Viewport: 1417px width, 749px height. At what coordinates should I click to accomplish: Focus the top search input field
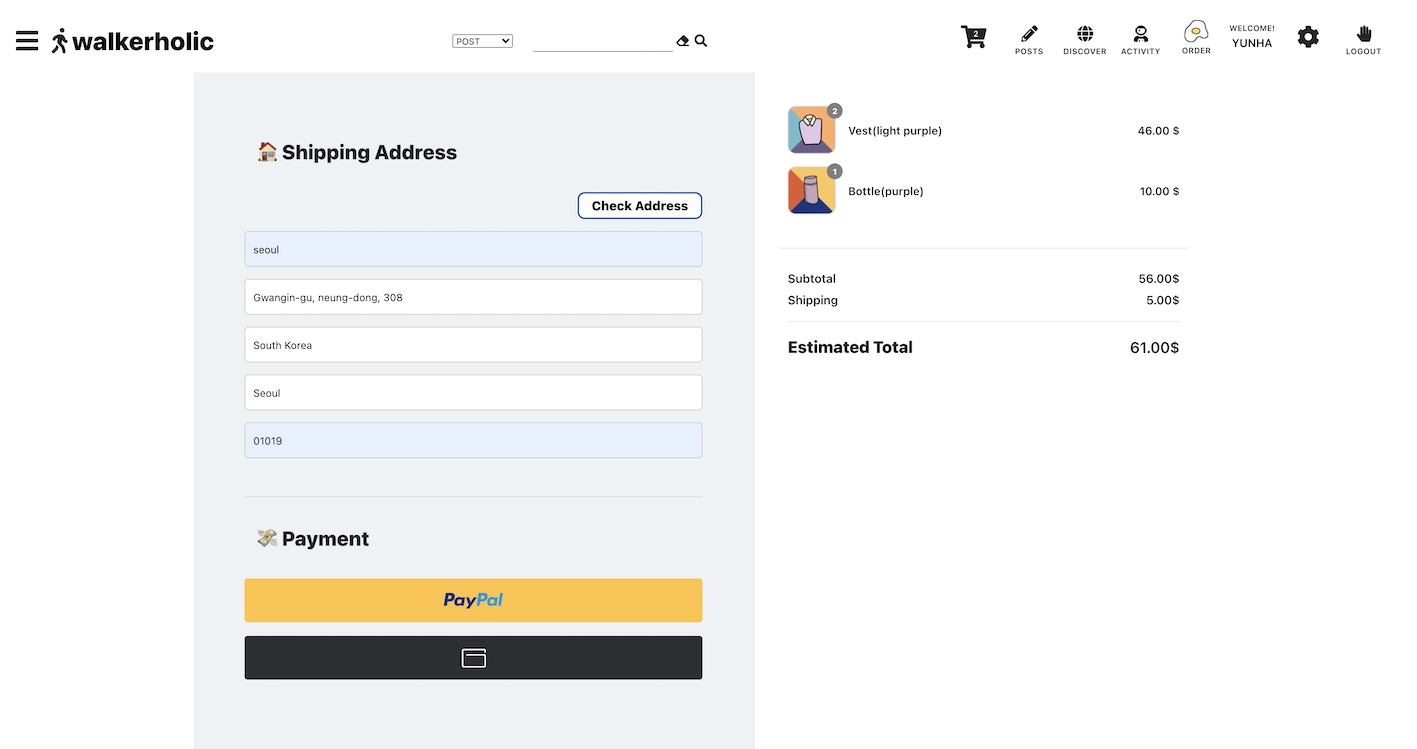[602, 41]
